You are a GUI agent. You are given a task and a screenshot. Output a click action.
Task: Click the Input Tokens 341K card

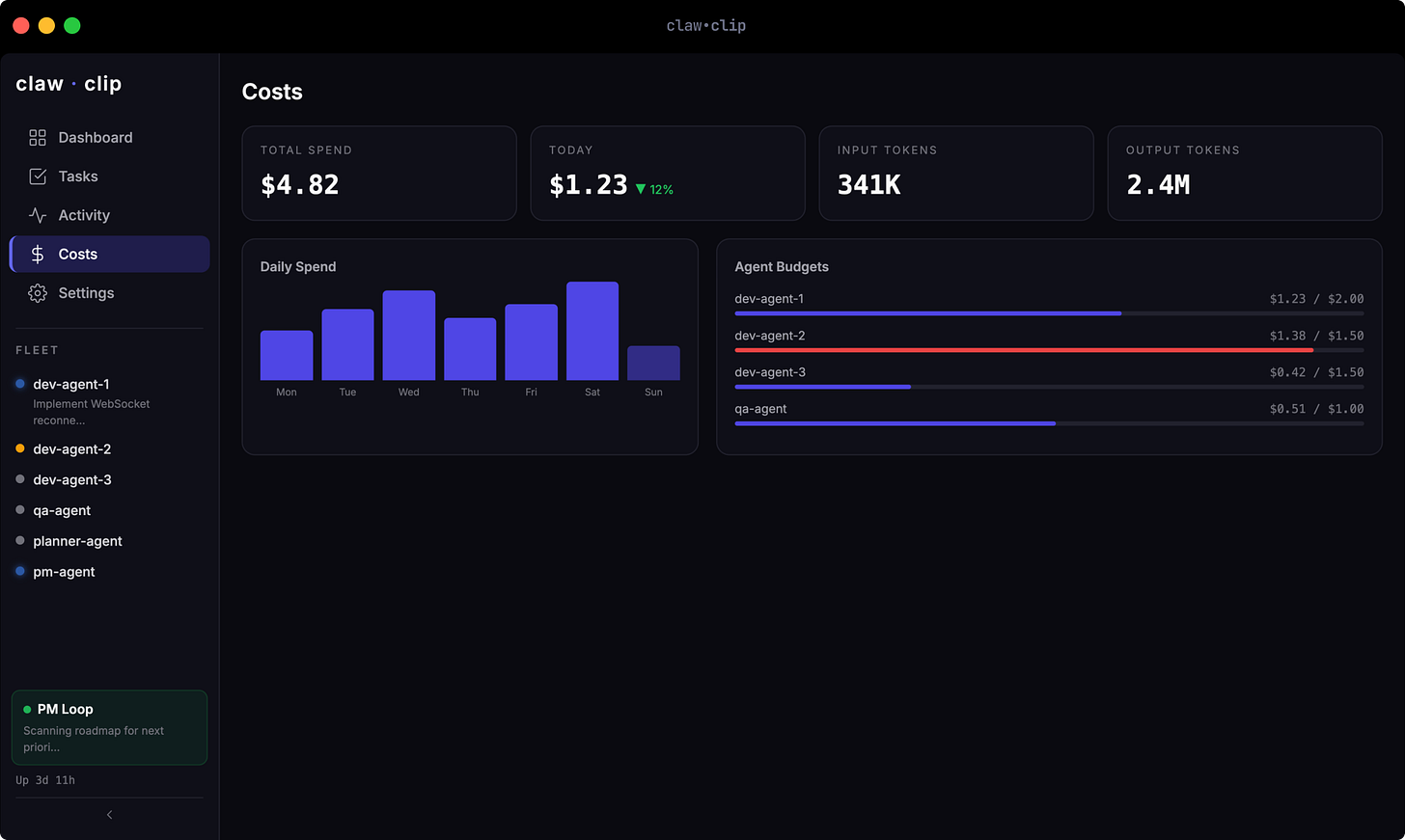(956, 174)
